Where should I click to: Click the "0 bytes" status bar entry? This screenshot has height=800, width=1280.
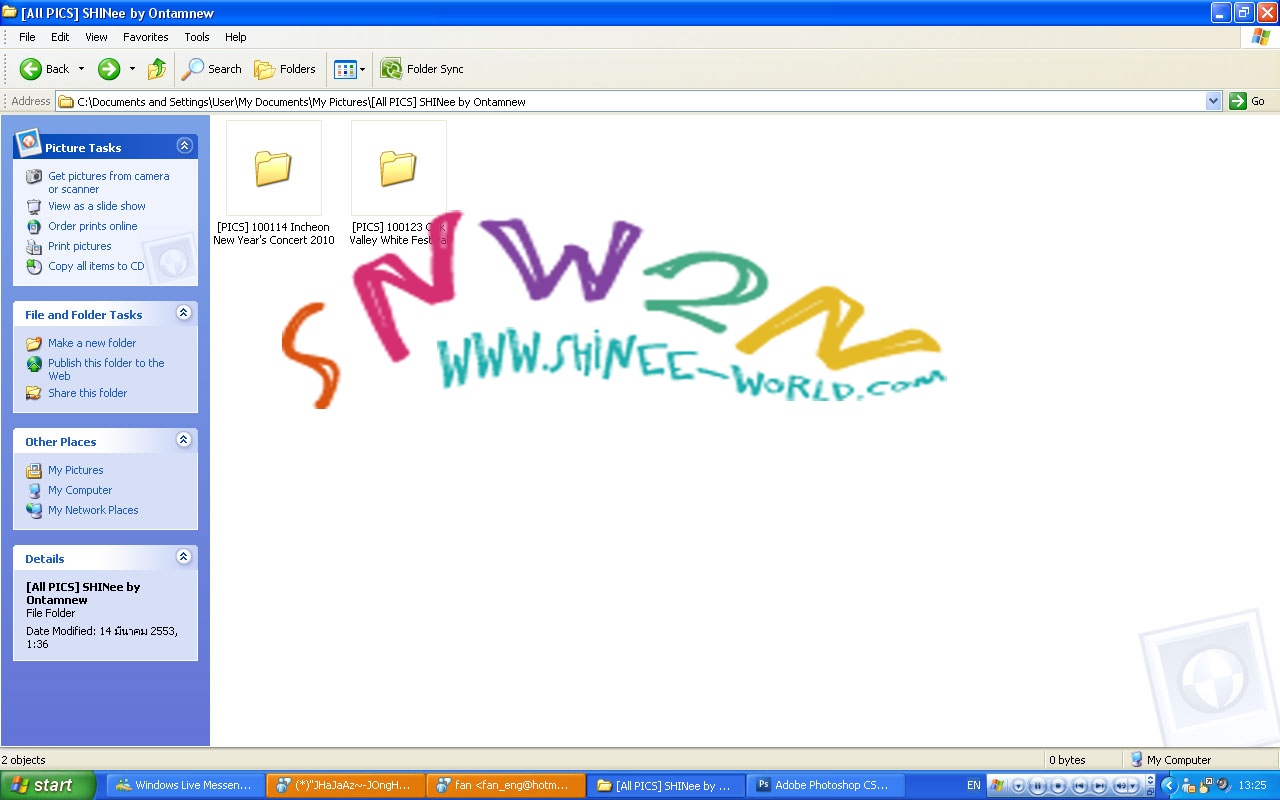click(x=1066, y=760)
